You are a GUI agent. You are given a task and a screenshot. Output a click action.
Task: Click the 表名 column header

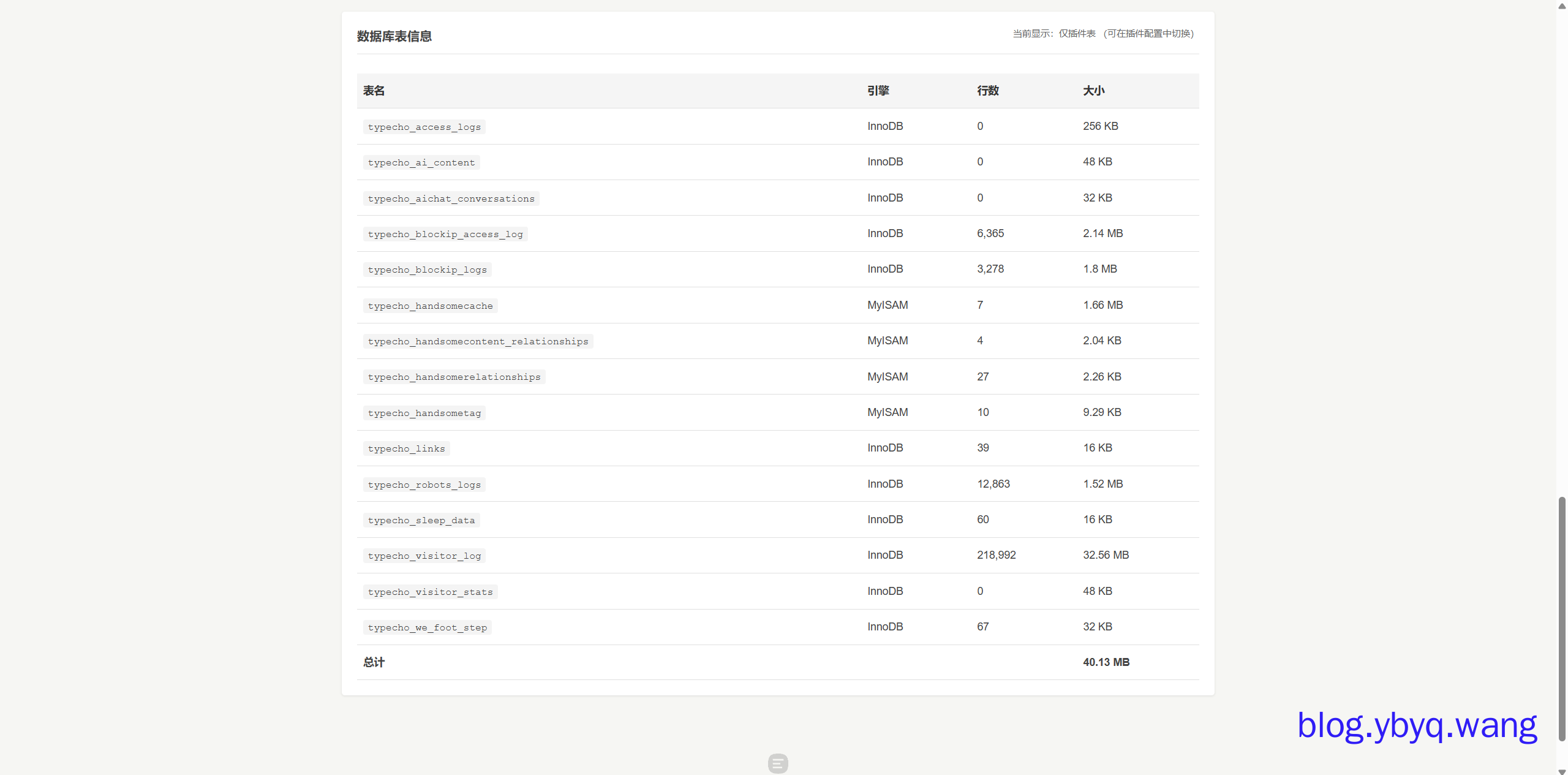[x=374, y=91]
